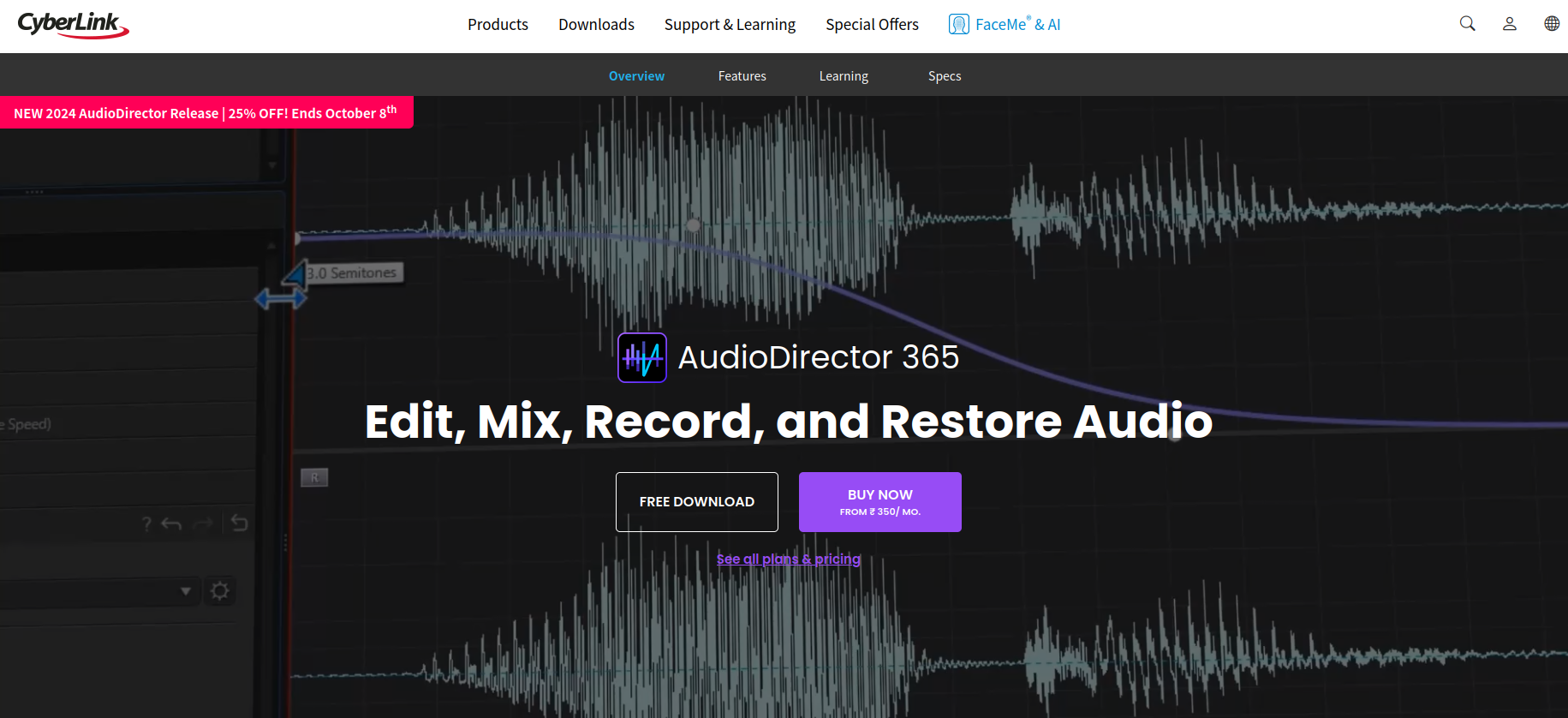
Task: Open Support & Learning menu
Action: pos(730,25)
